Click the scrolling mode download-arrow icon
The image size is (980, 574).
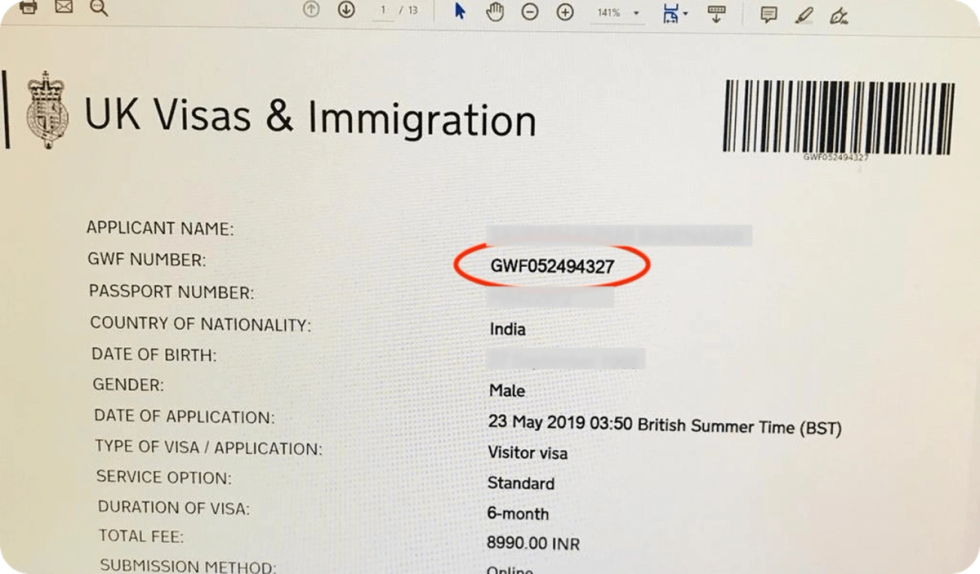(716, 14)
